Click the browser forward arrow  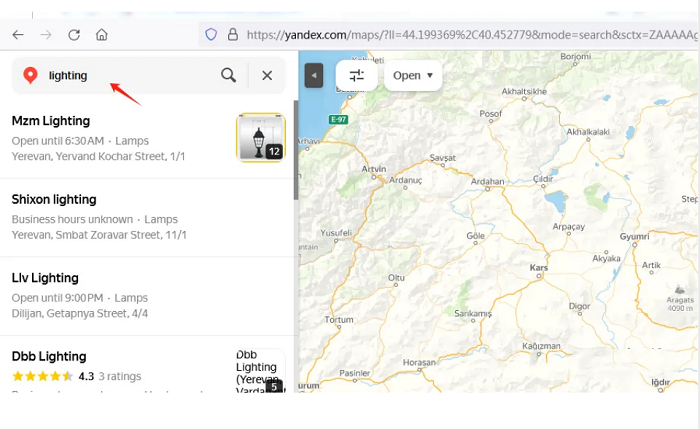point(46,35)
